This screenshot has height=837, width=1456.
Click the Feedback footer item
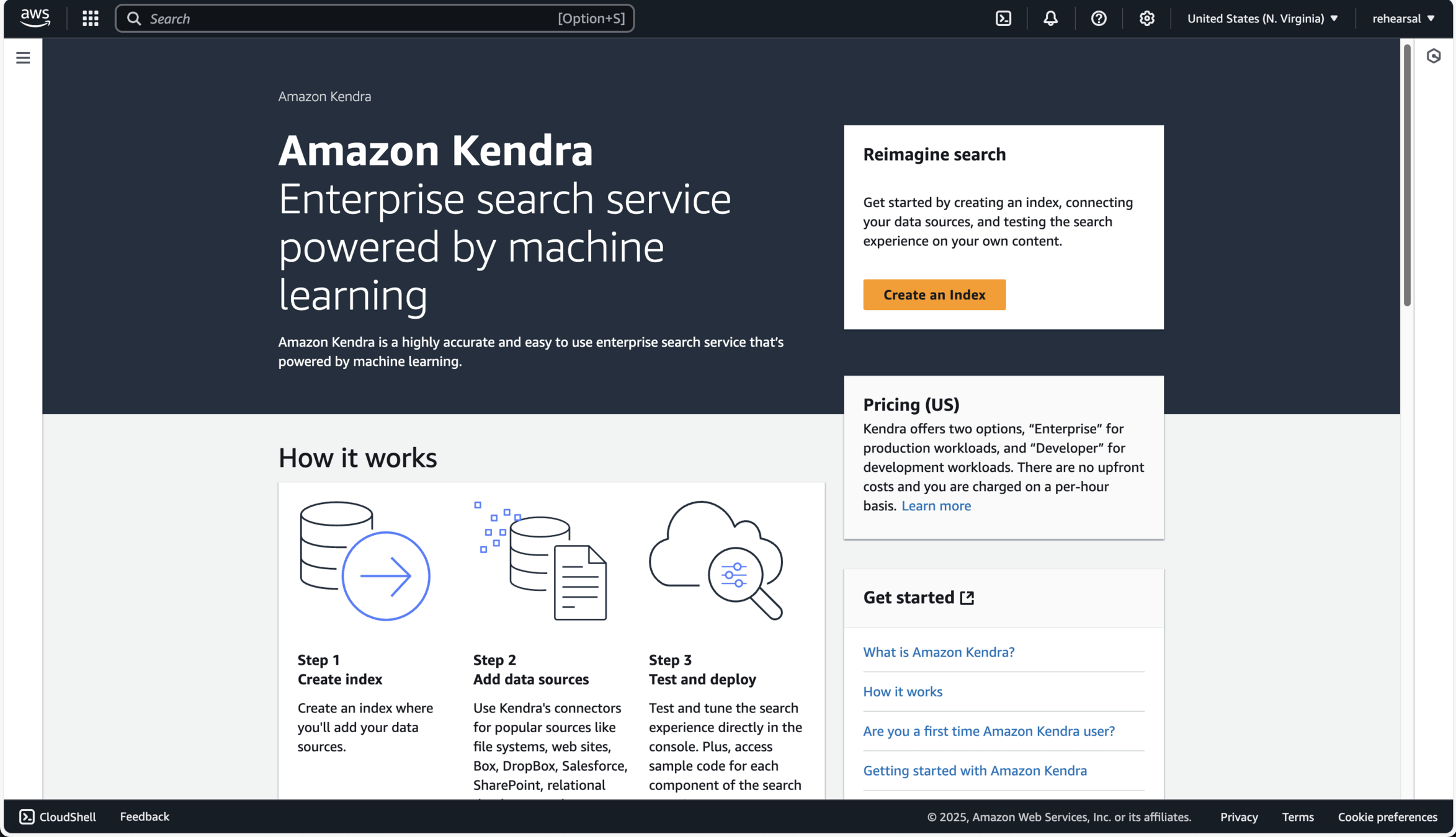pyautogui.click(x=144, y=817)
